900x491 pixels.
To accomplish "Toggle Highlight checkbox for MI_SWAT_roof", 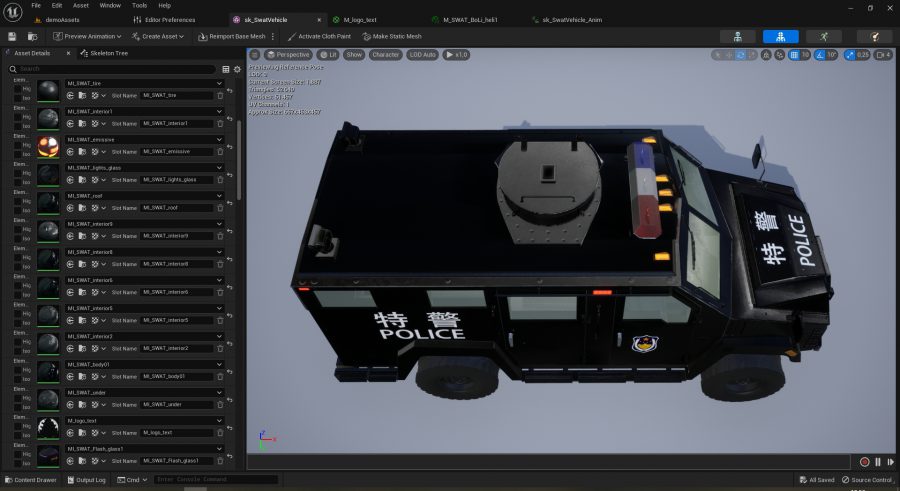I will pyautogui.click(x=17, y=202).
